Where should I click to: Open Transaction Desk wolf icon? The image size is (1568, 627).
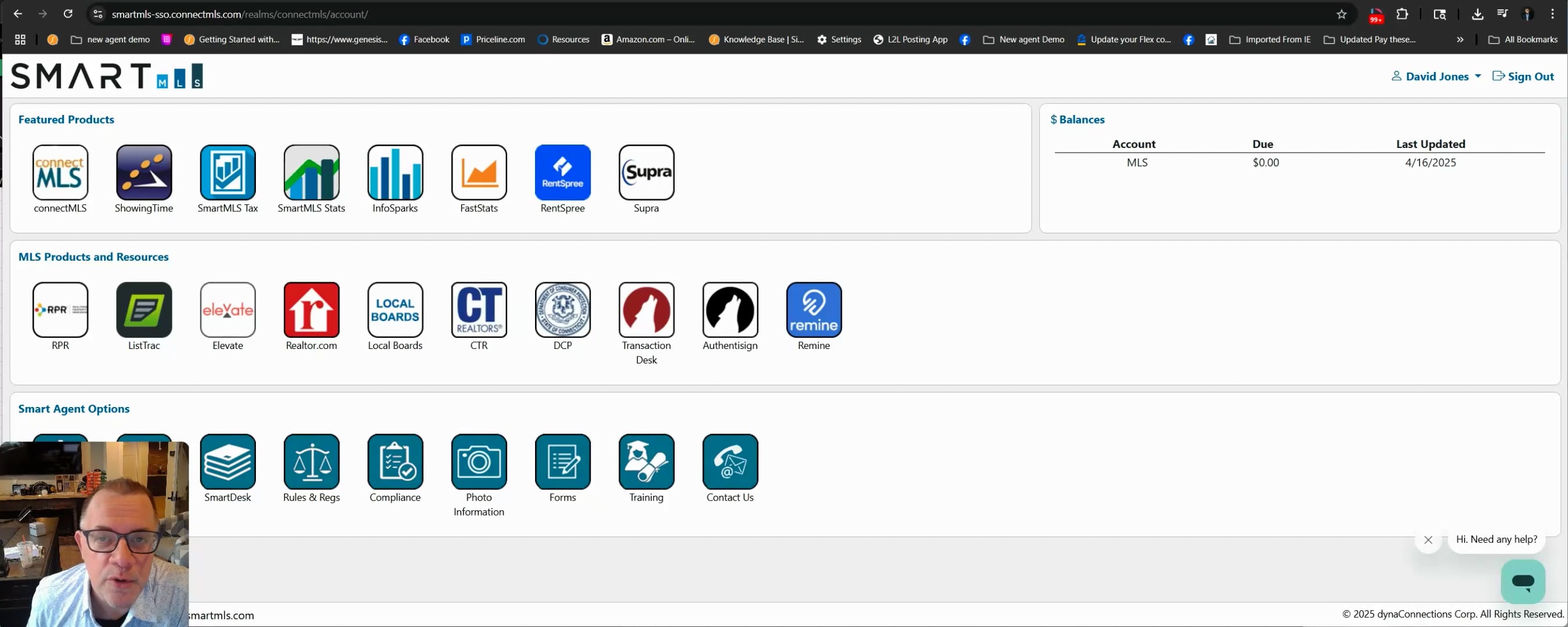646,309
